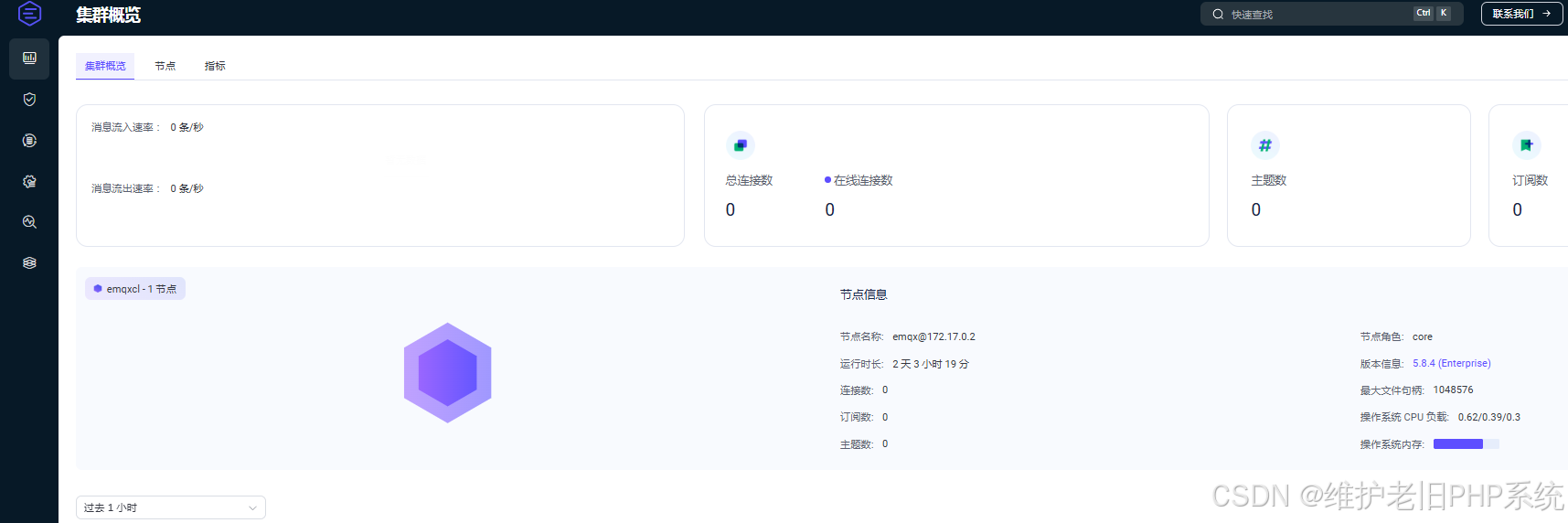Focus the 快速查找 search field

pyautogui.click(x=1331, y=14)
